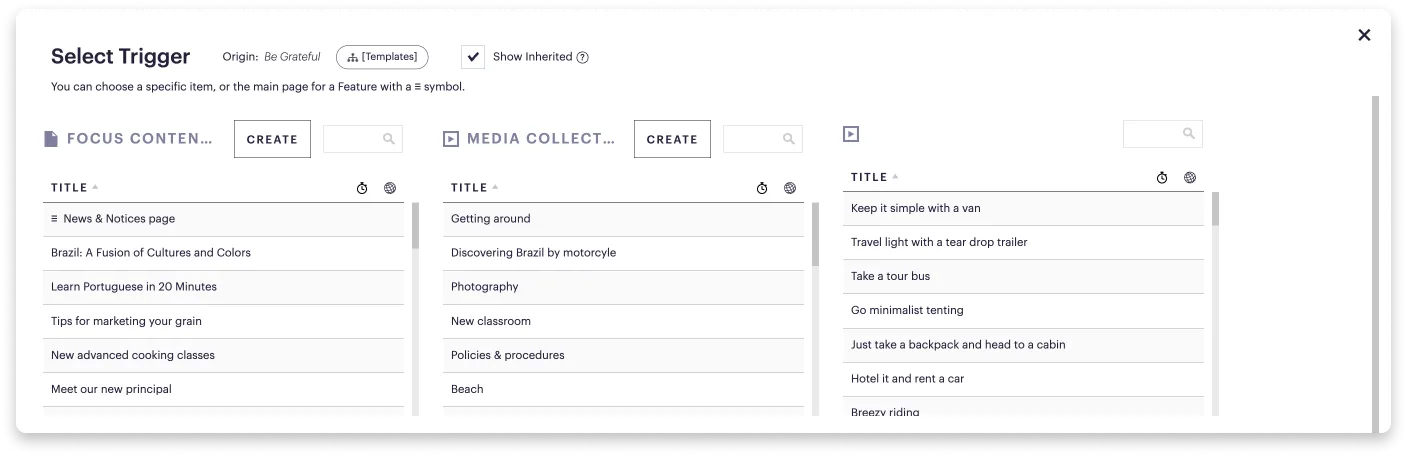Click the third column list scrollbar
The image size is (1407, 456).
[1215, 209]
